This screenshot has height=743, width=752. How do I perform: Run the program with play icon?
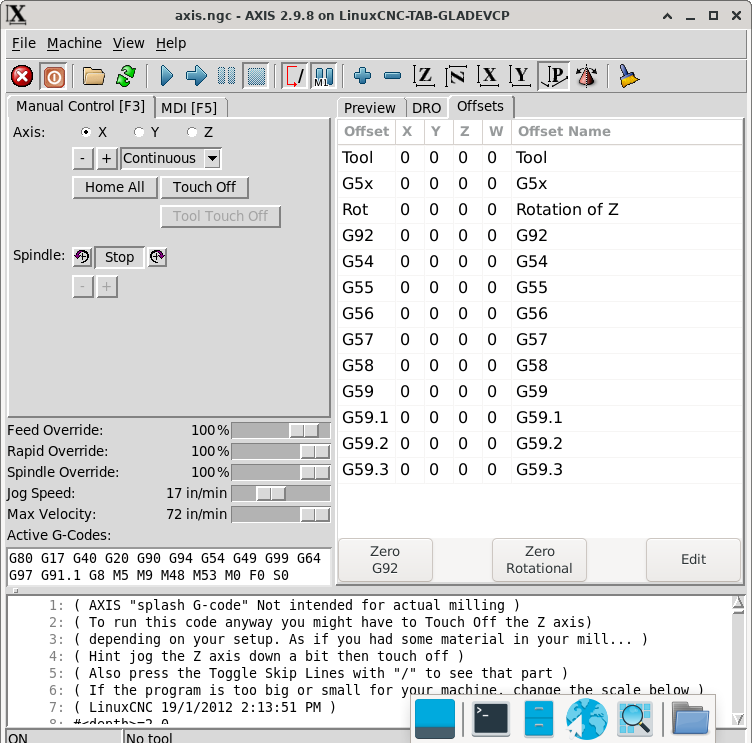pos(167,76)
